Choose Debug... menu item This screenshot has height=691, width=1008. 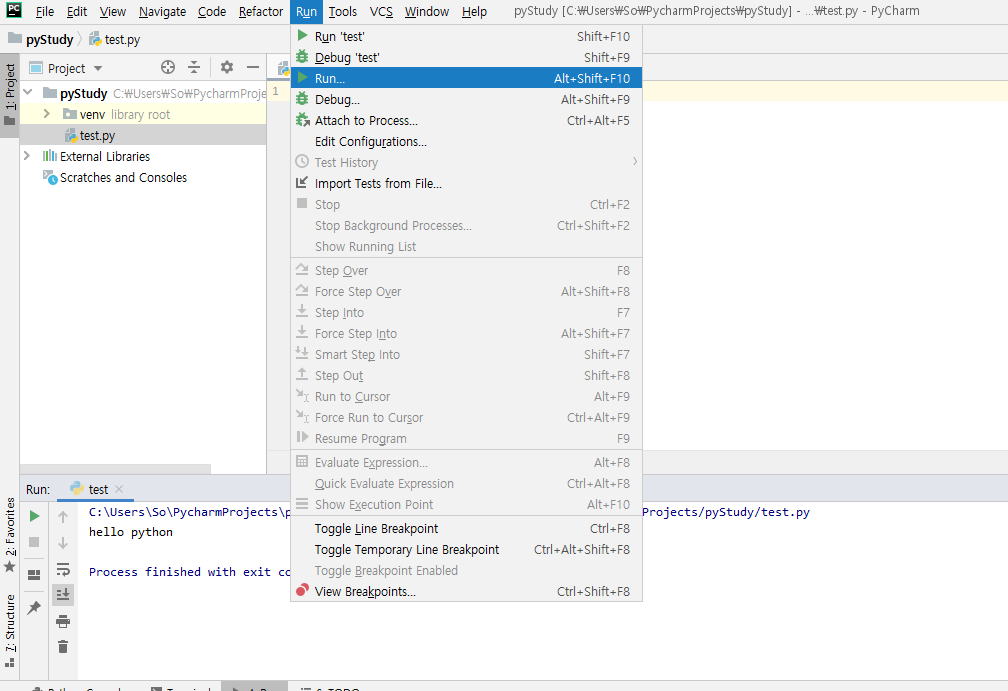[466, 100]
